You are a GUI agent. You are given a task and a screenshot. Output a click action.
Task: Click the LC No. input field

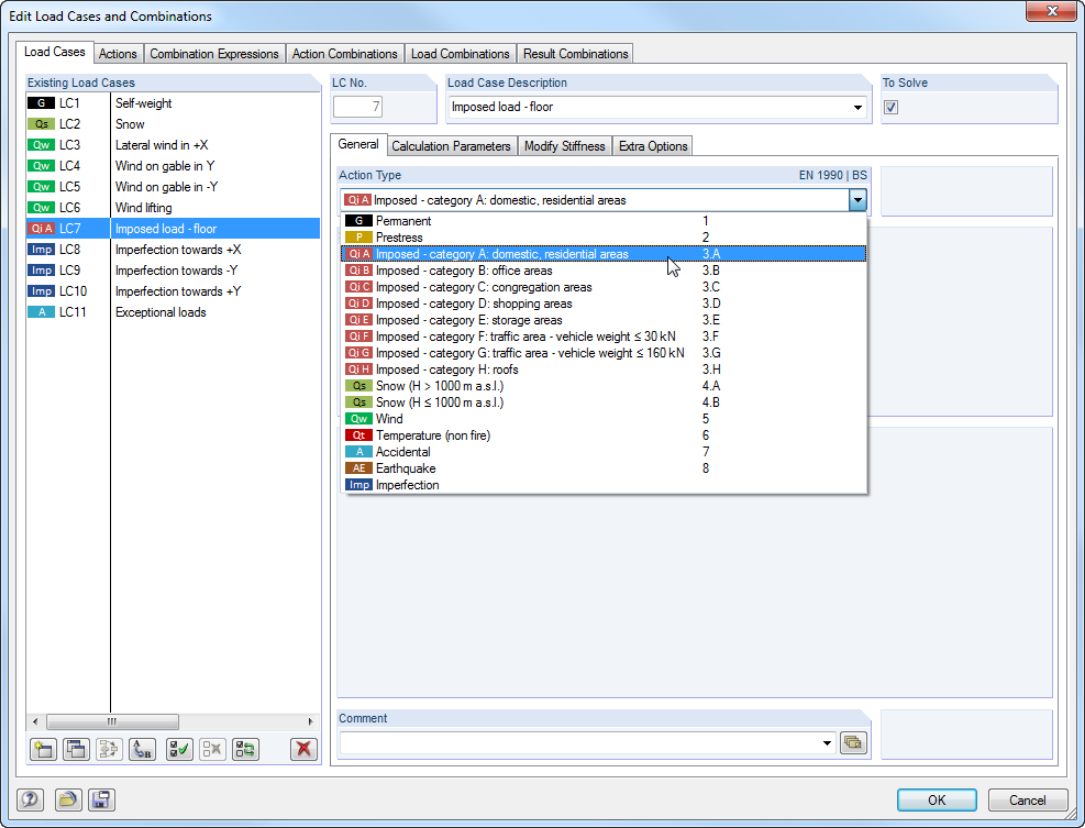(358, 107)
